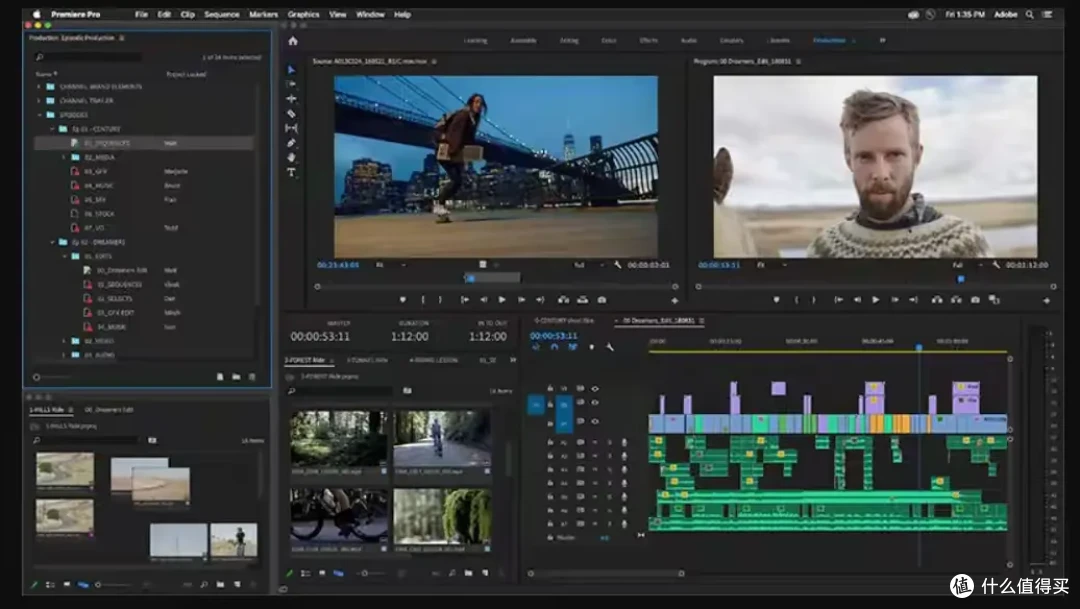Collapse the Ep 01 - CENTURY folder
Viewport: 1080px width, 609px height.
pyautogui.click(x=52, y=129)
